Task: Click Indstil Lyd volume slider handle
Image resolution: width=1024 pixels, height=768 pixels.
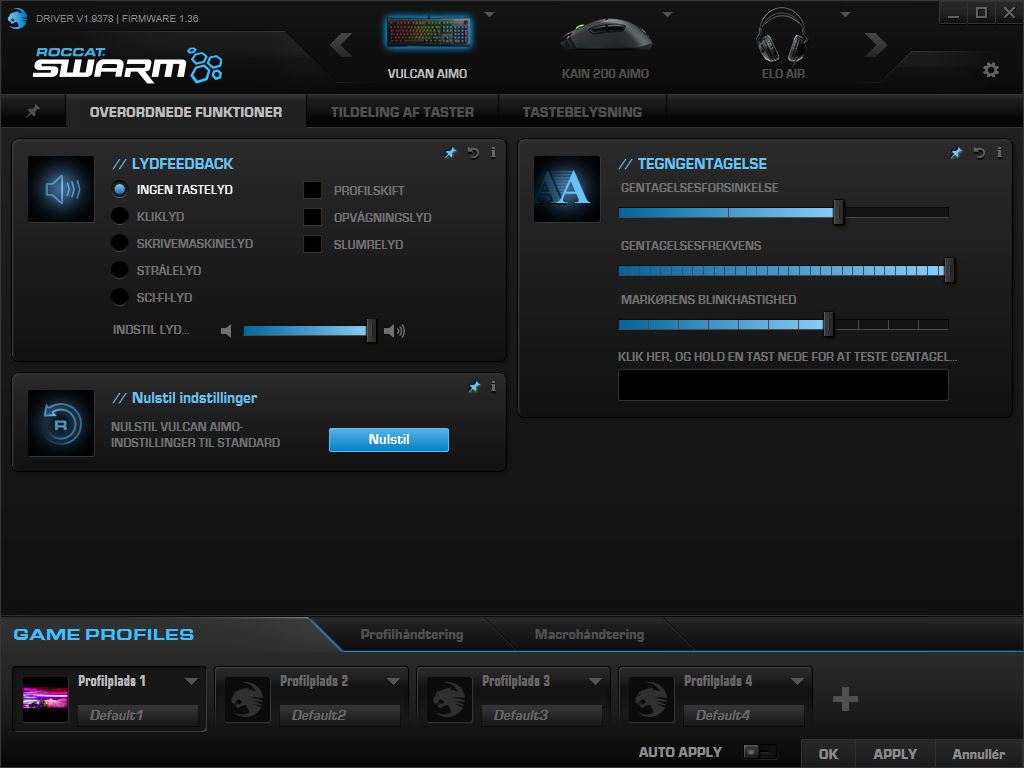Action: (x=371, y=330)
